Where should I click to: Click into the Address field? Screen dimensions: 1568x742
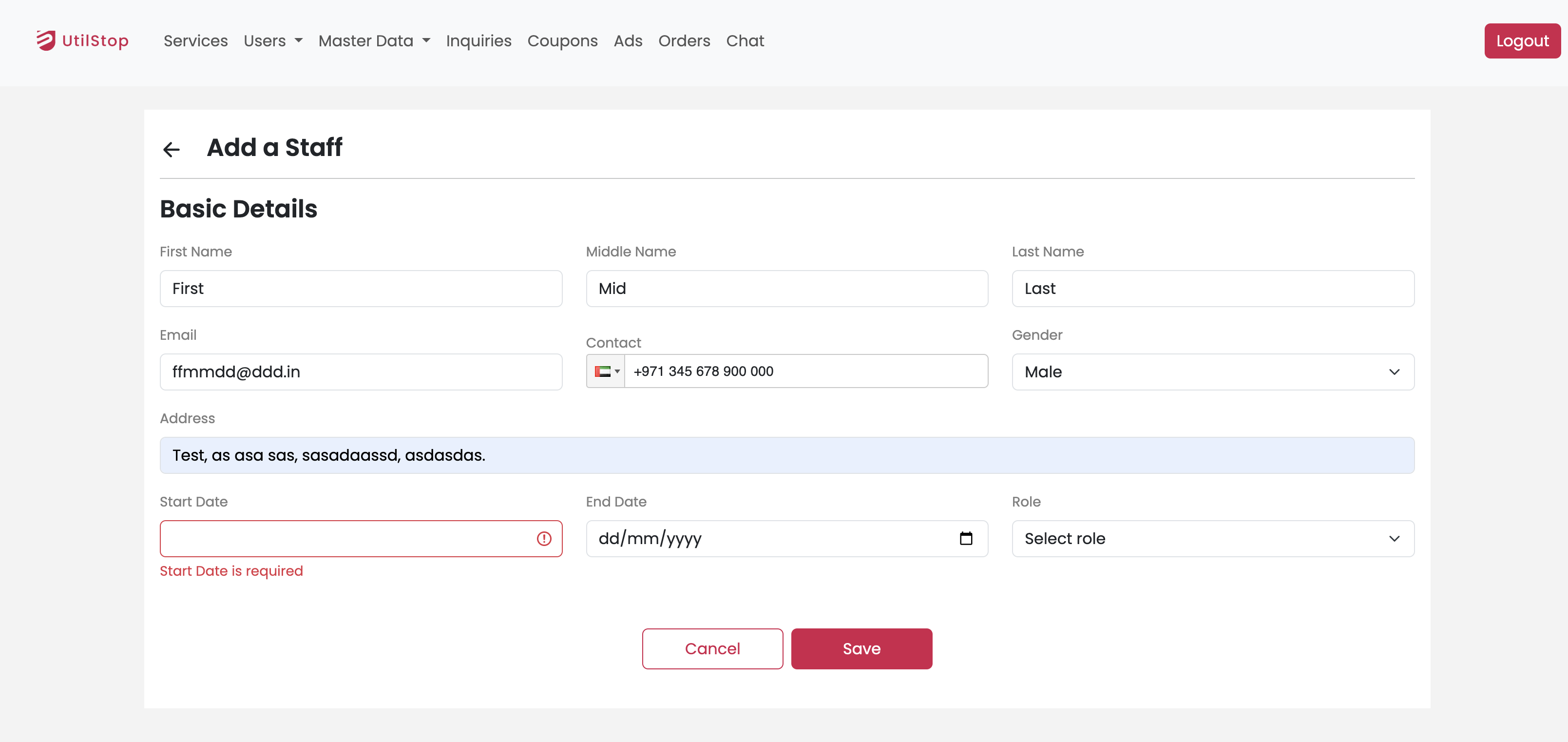(x=786, y=455)
